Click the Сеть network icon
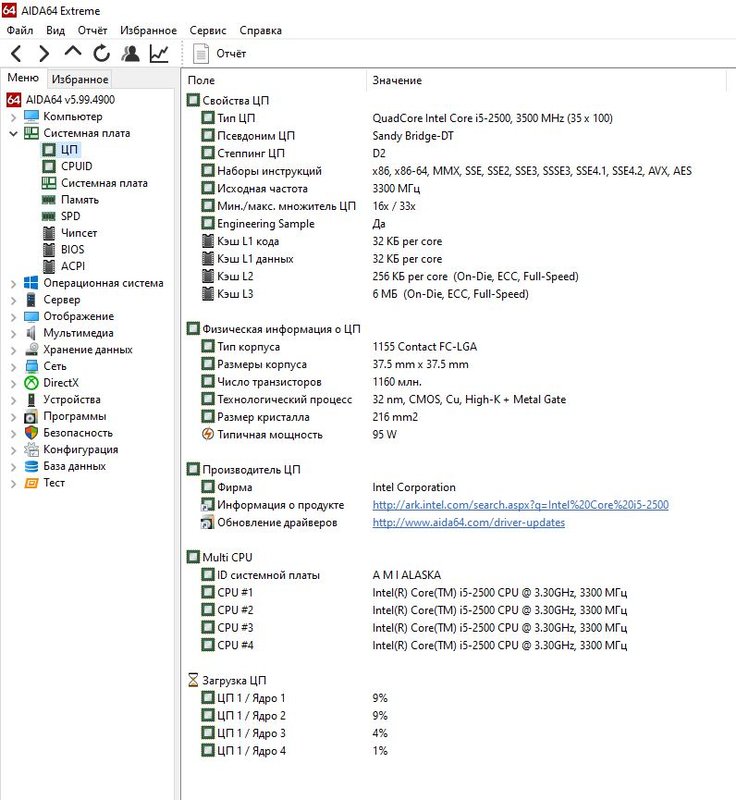The image size is (736, 800). [32, 366]
